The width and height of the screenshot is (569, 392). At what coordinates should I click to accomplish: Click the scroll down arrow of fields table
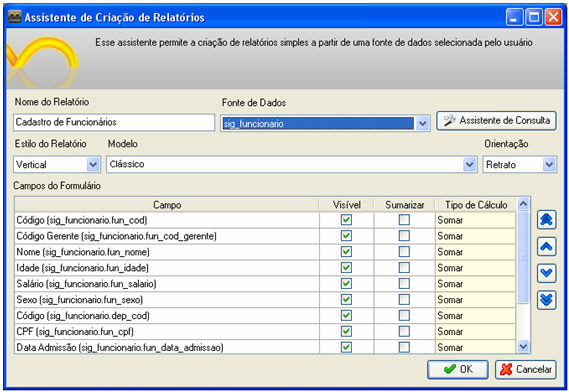coord(523,347)
